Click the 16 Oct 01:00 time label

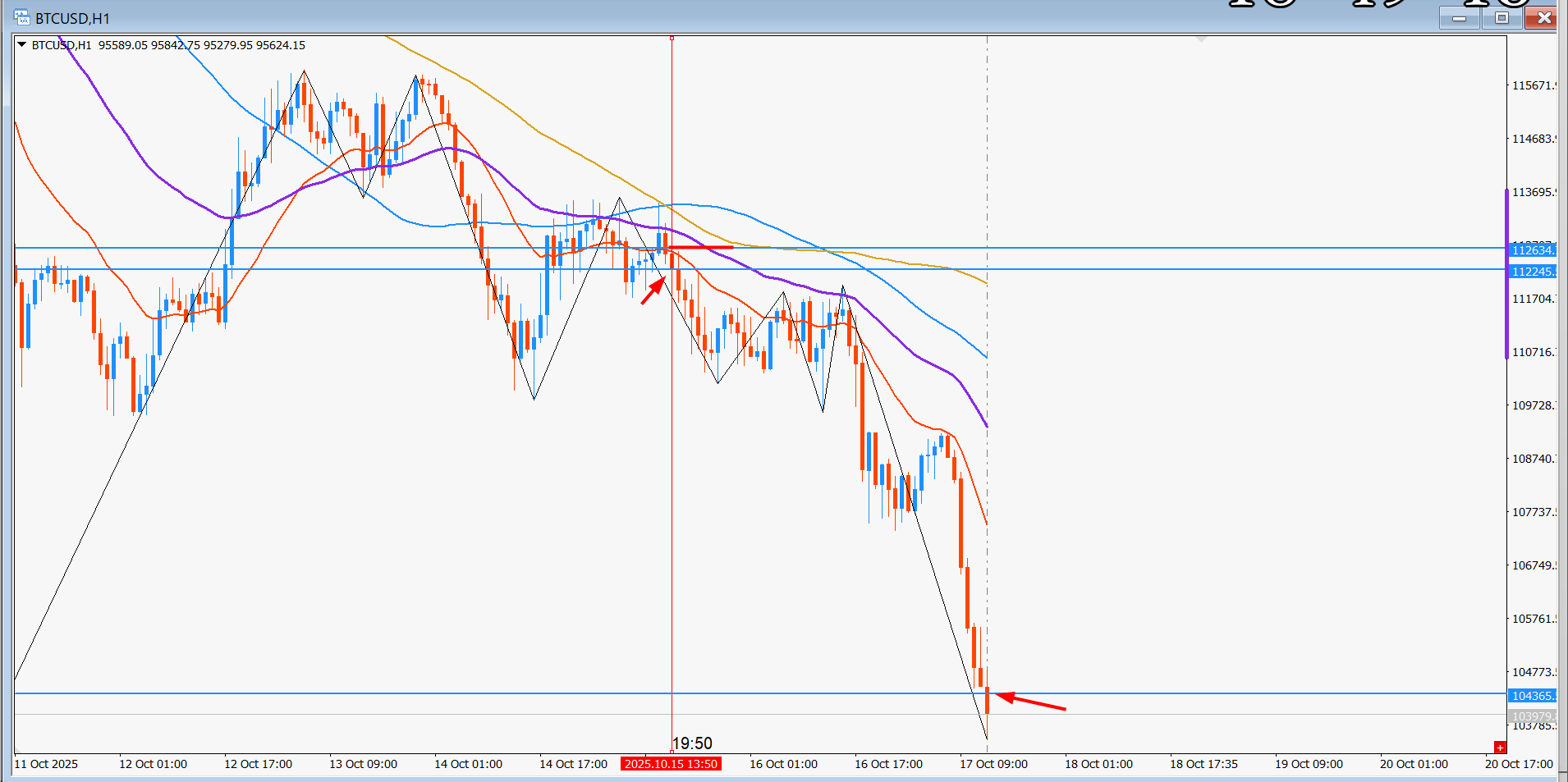click(783, 764)
